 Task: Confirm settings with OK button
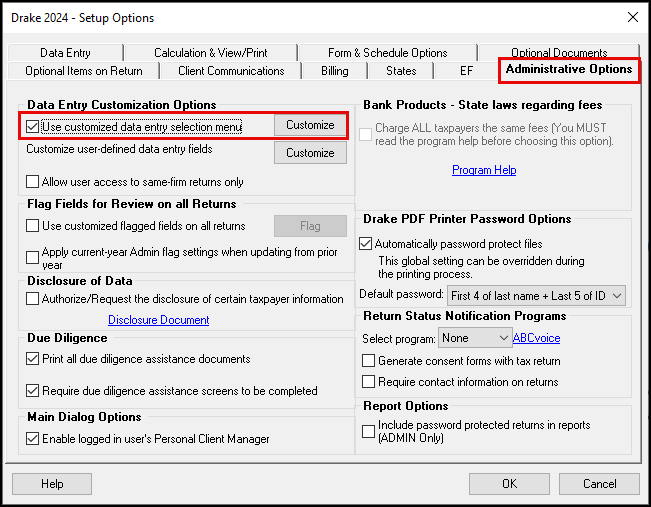click(509, 484)
